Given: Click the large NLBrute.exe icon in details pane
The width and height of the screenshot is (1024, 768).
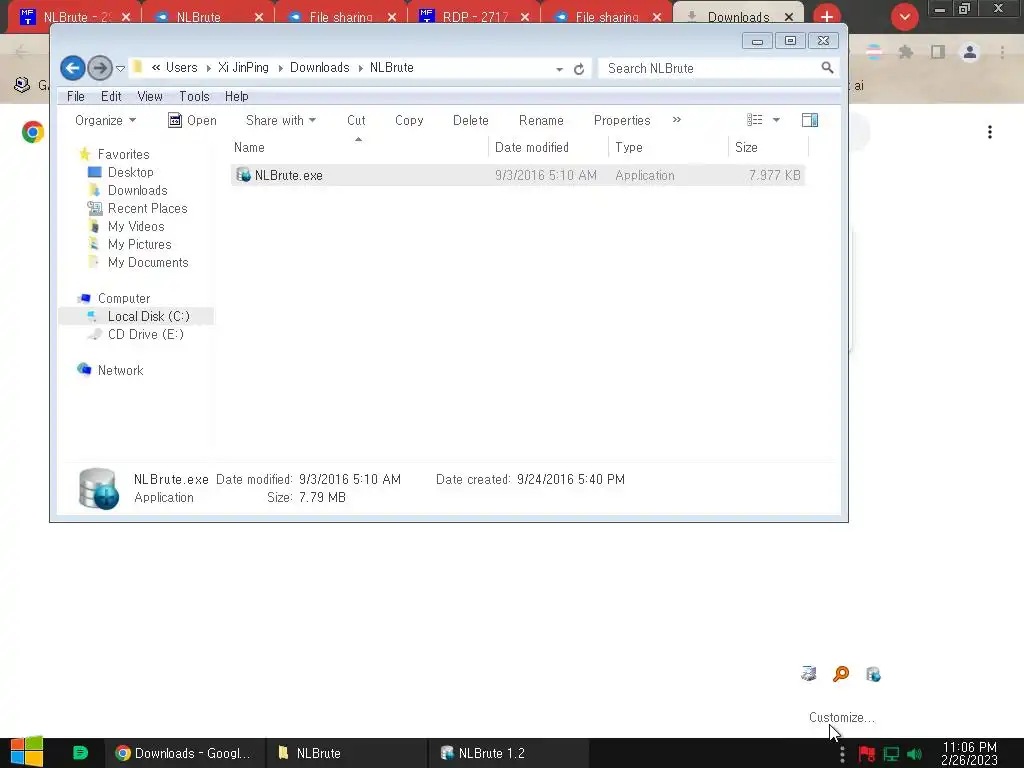Looking at the screenshot, I should coord(98,488).
